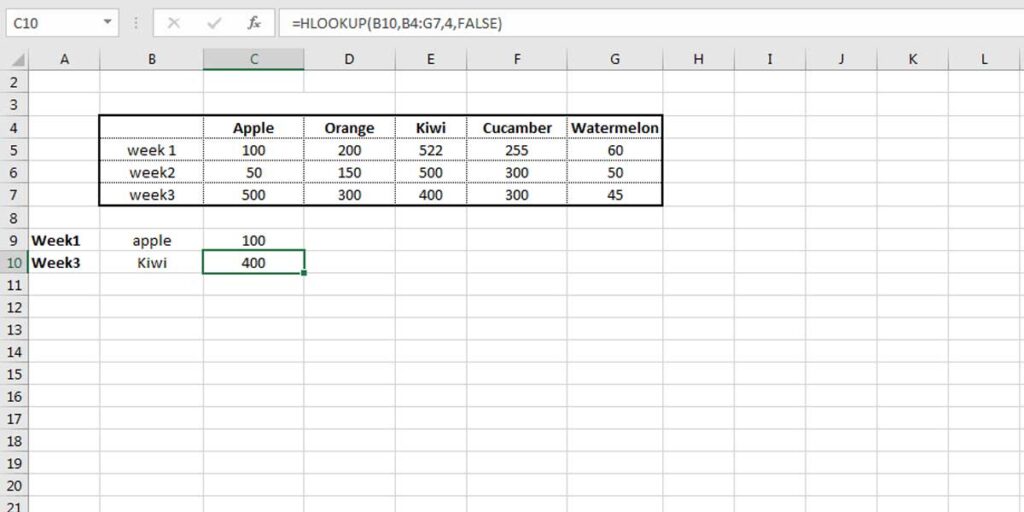1024x512 pixels.
Task: Click the Orange header cell
Action: pyautogui.click(x=349, y=128)
